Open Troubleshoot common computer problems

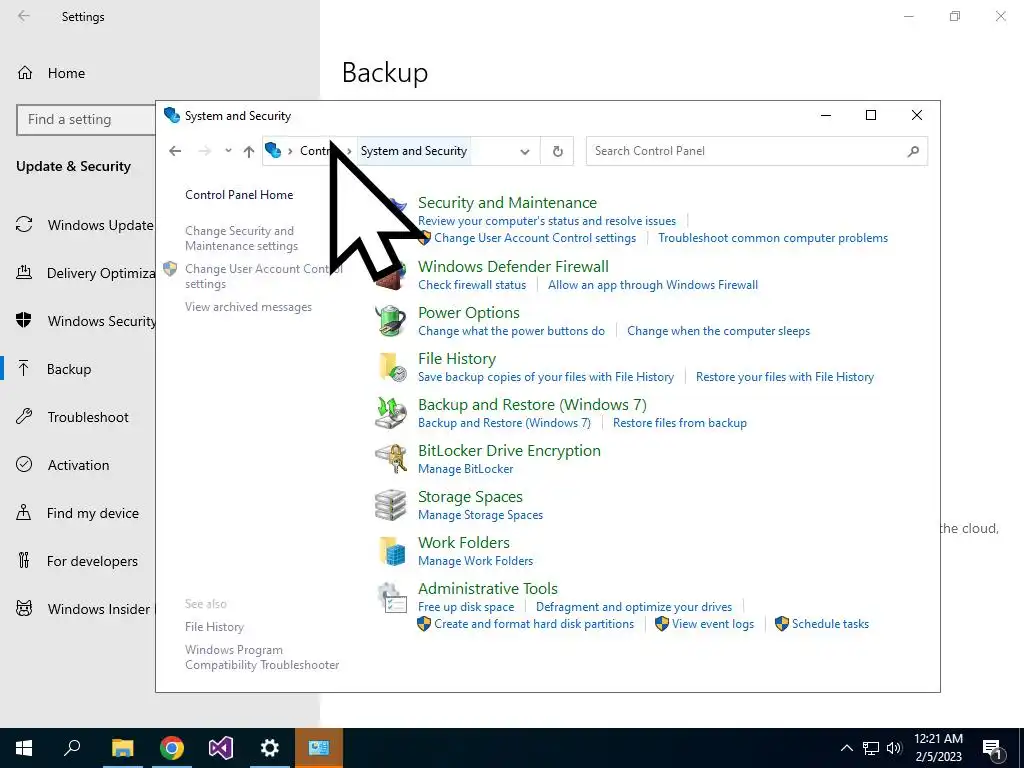tap(773, 238)
